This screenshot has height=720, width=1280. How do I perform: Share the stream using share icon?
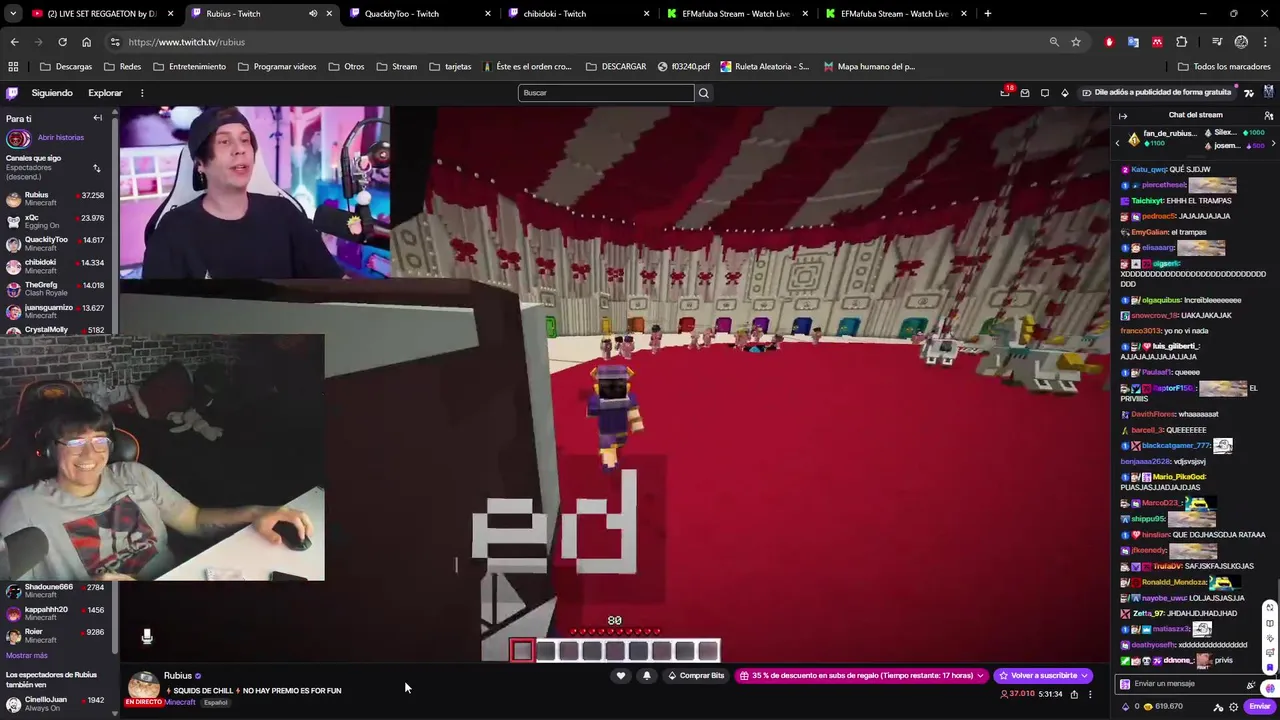pos(1074,694)
